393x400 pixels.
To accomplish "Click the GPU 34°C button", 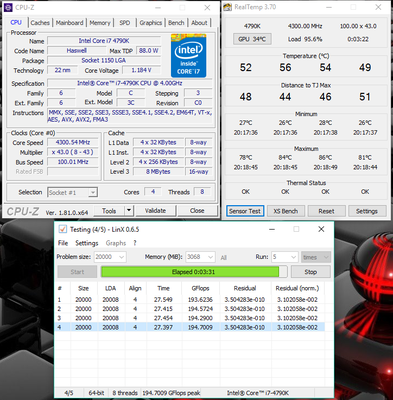I will (x=252, y=39).
